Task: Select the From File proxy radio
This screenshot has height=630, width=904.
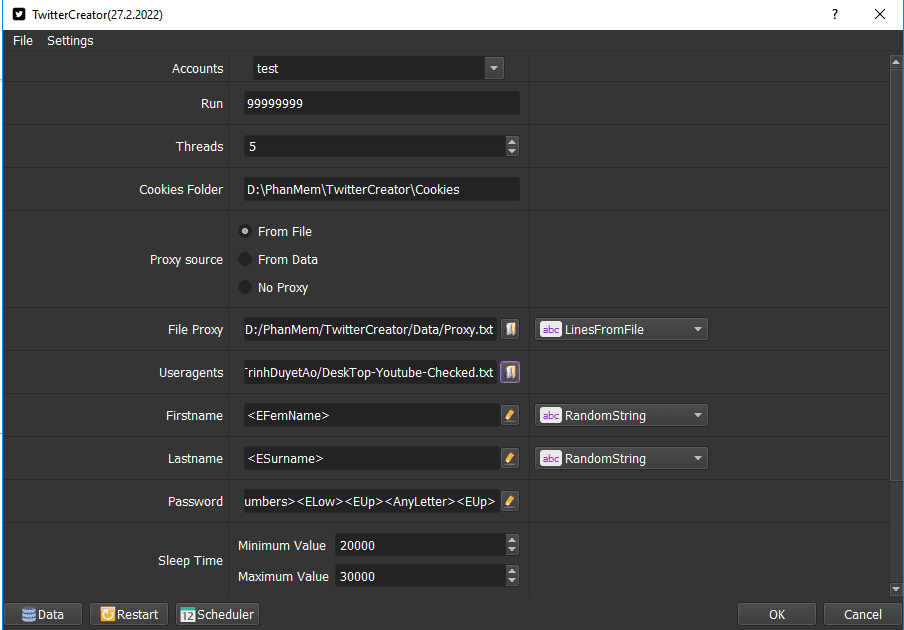Action: (x=245, y=231)
